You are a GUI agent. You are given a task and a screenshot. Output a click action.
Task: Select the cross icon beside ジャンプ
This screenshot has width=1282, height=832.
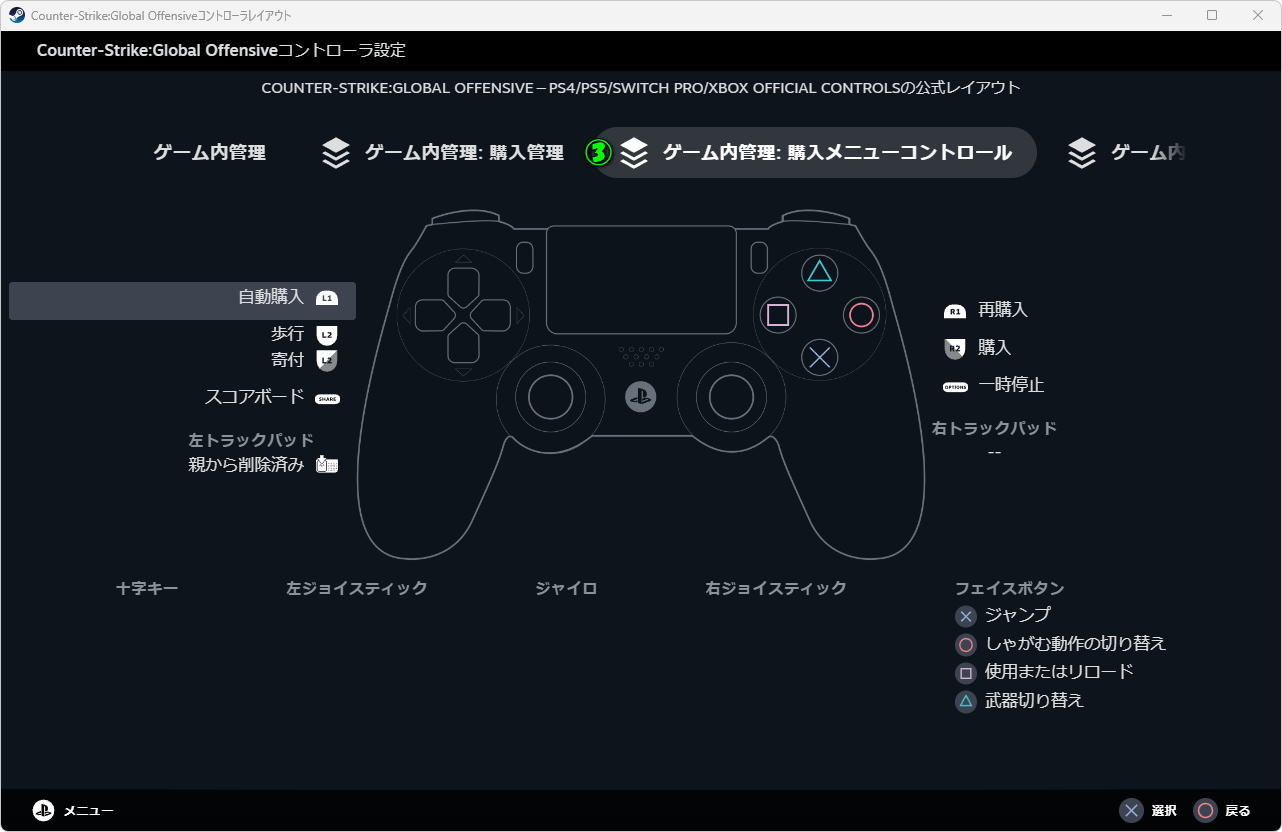(965, 616)
